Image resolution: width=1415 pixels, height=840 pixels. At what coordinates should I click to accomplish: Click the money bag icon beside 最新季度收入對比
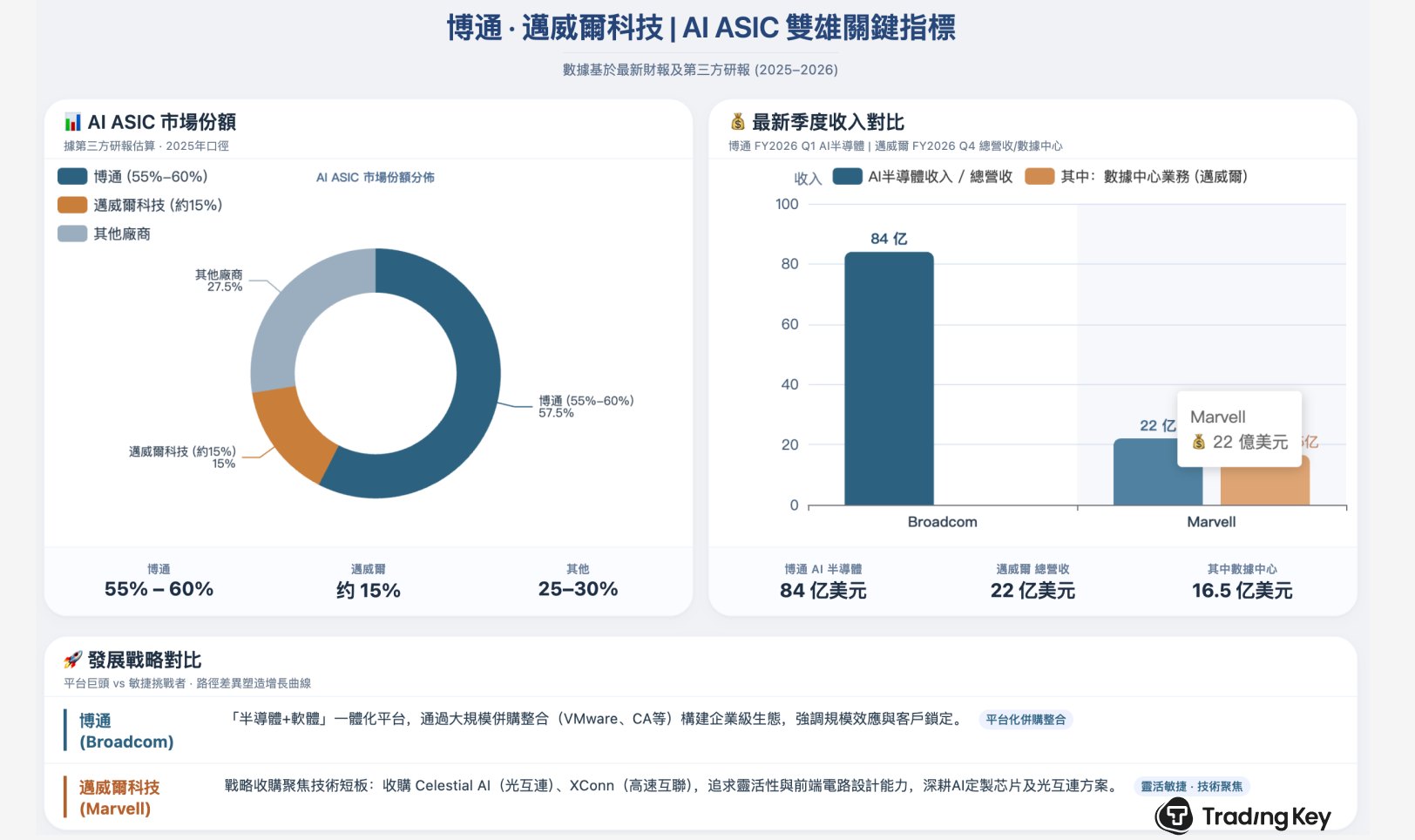point(737,122)
